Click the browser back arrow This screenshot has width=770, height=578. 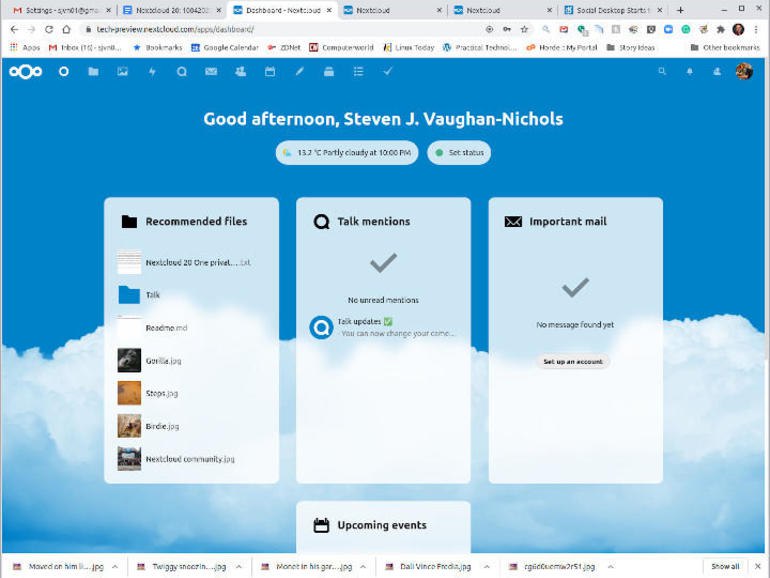pos(14,29)
